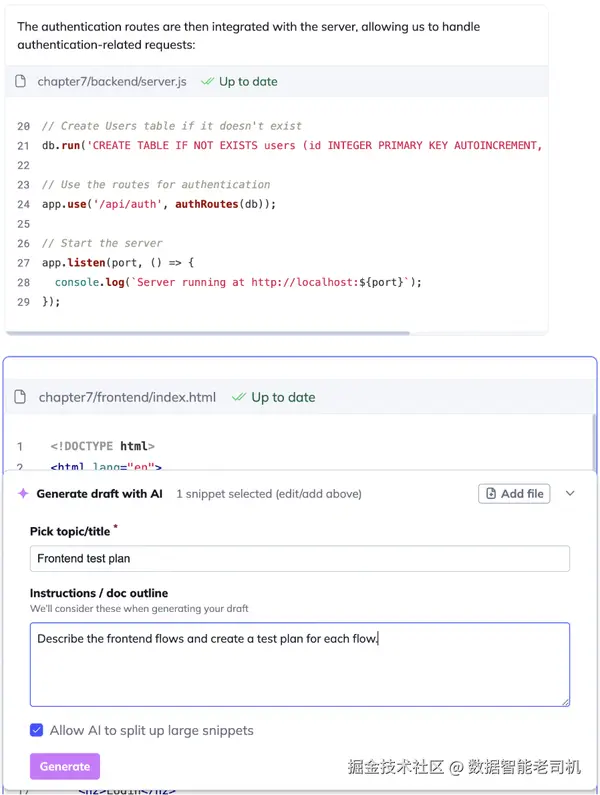
Task: Click the double-check icon next to index.html status
Action: 239,396
